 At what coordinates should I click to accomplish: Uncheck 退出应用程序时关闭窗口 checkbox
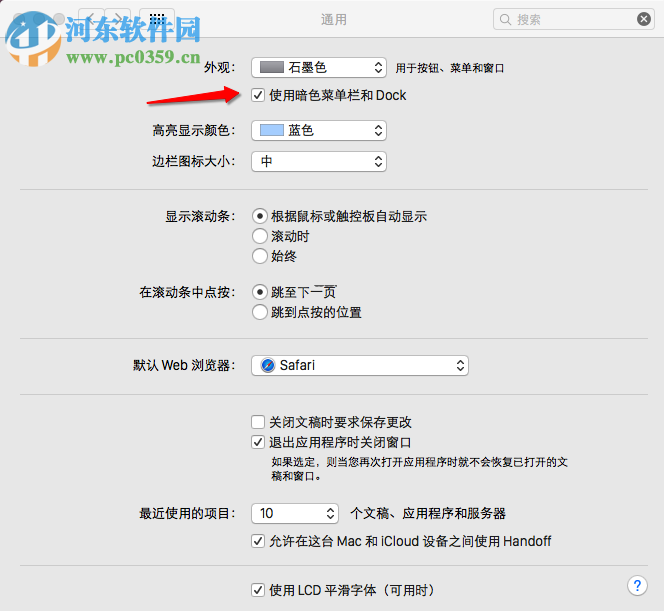[x=258, y=442]
